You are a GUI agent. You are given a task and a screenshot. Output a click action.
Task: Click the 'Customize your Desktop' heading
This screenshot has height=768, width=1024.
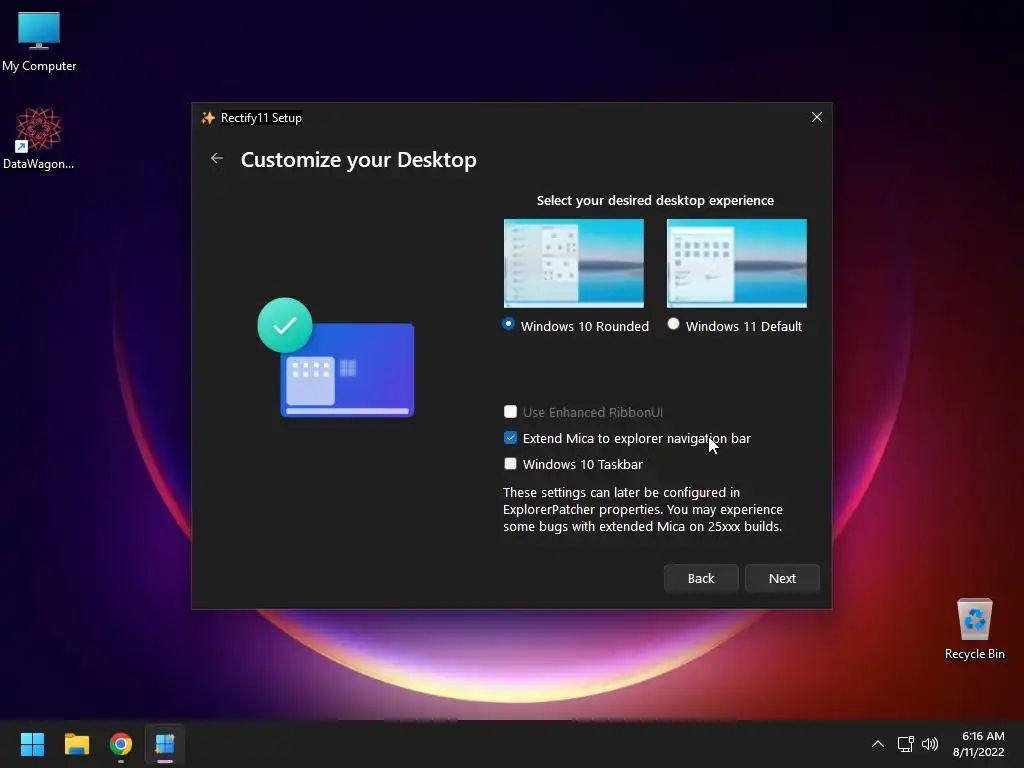coord(359,159)
